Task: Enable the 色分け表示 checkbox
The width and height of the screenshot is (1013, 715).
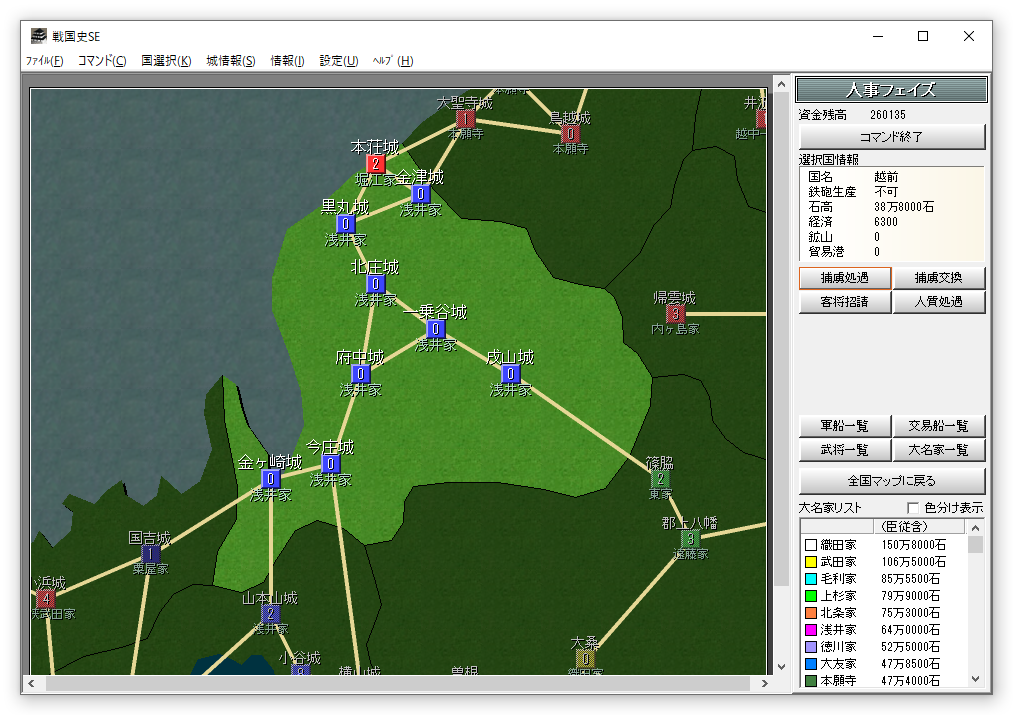Action: click(912, 508)
